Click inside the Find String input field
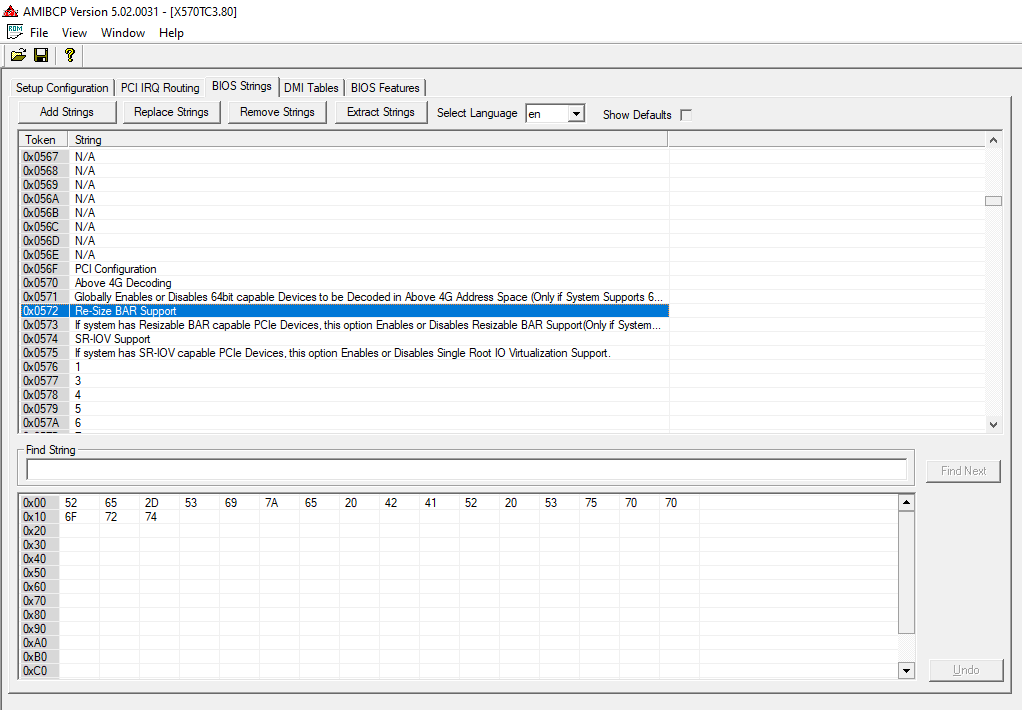Image resolution: width=1022 pixels, height=710 pixels. coord(467,469)
